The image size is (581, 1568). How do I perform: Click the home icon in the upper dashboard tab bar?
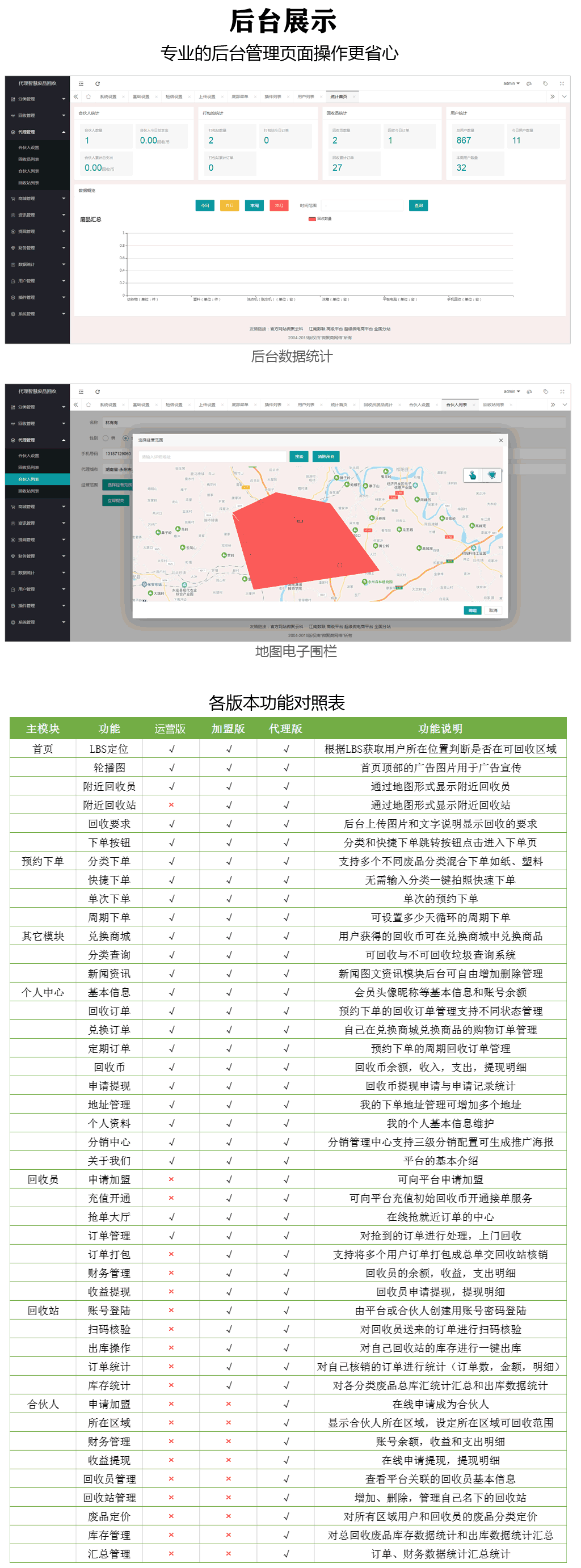coord(89,97)
